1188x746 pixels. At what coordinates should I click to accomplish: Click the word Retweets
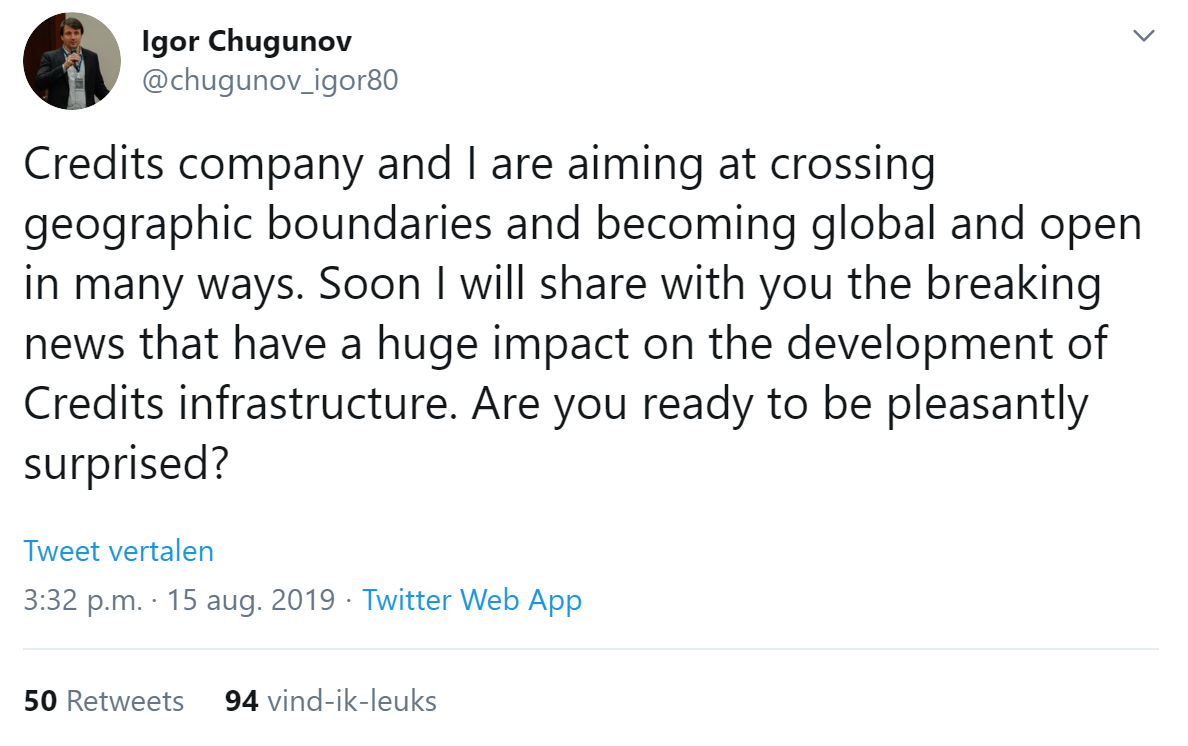pos(126,701)
